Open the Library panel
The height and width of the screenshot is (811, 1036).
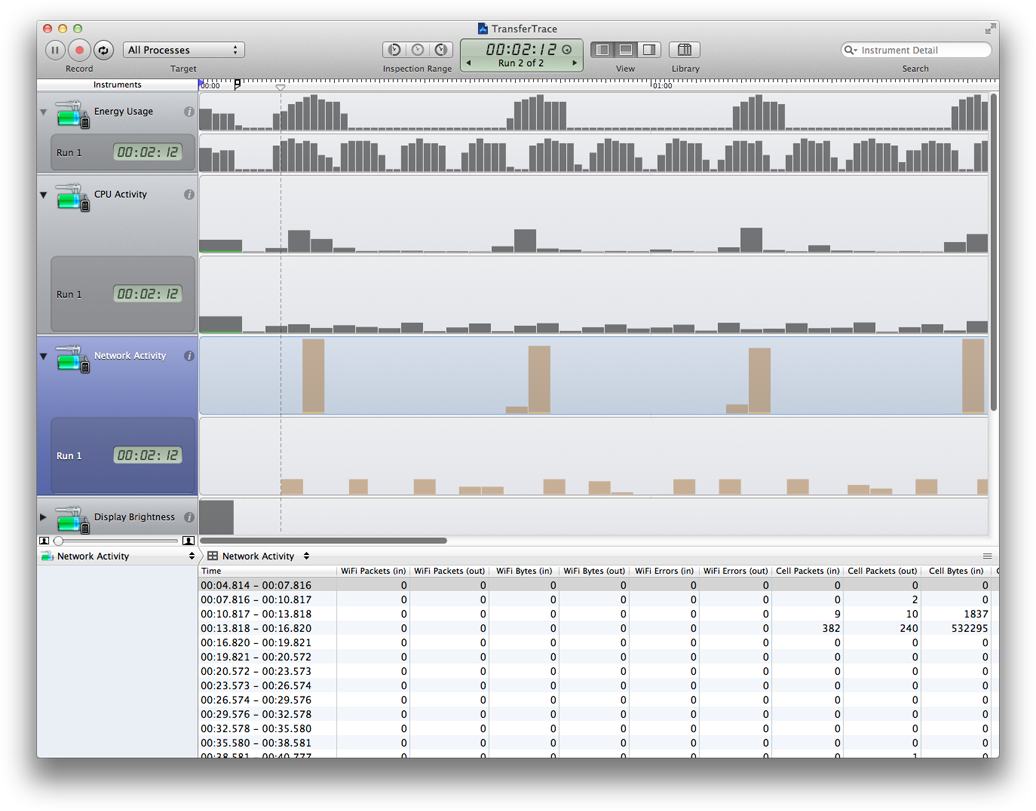[x=685, y=50]
